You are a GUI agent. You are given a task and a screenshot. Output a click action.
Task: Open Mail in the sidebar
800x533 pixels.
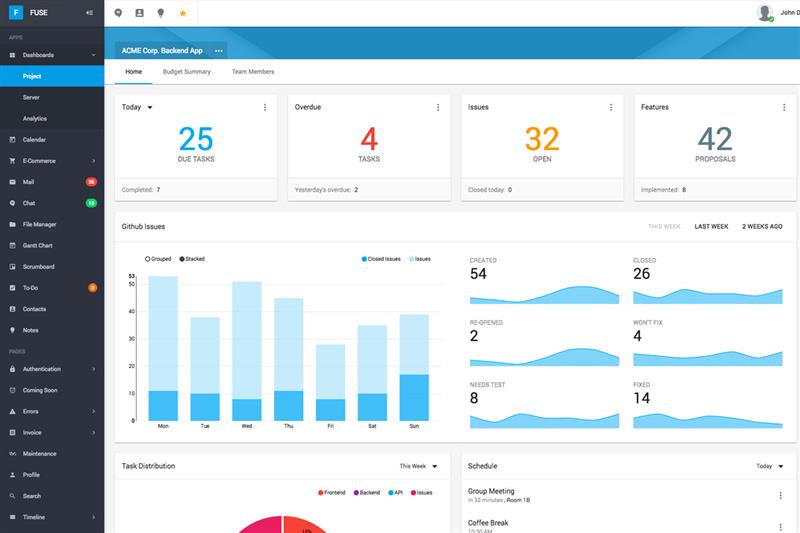coord(28,182)
